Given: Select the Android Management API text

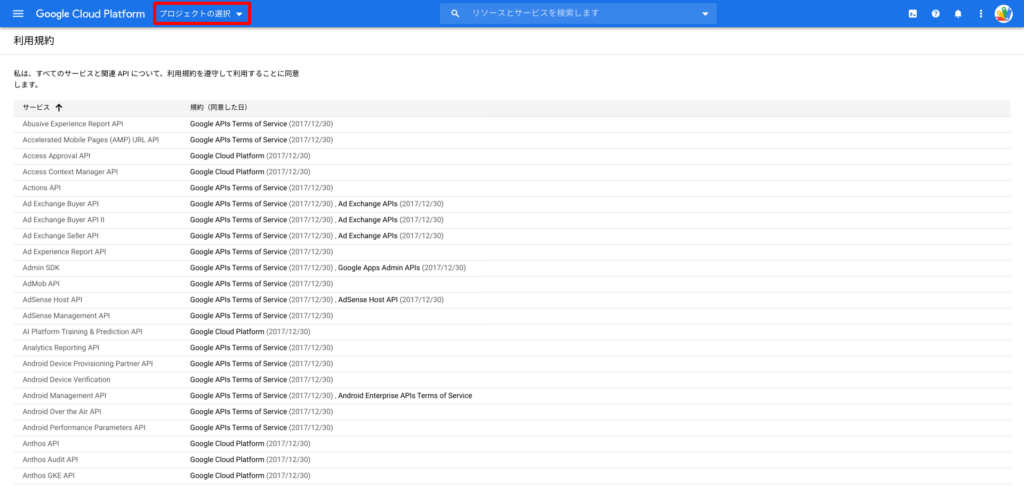Looking at the screenshot, I should tap(64, 396).
